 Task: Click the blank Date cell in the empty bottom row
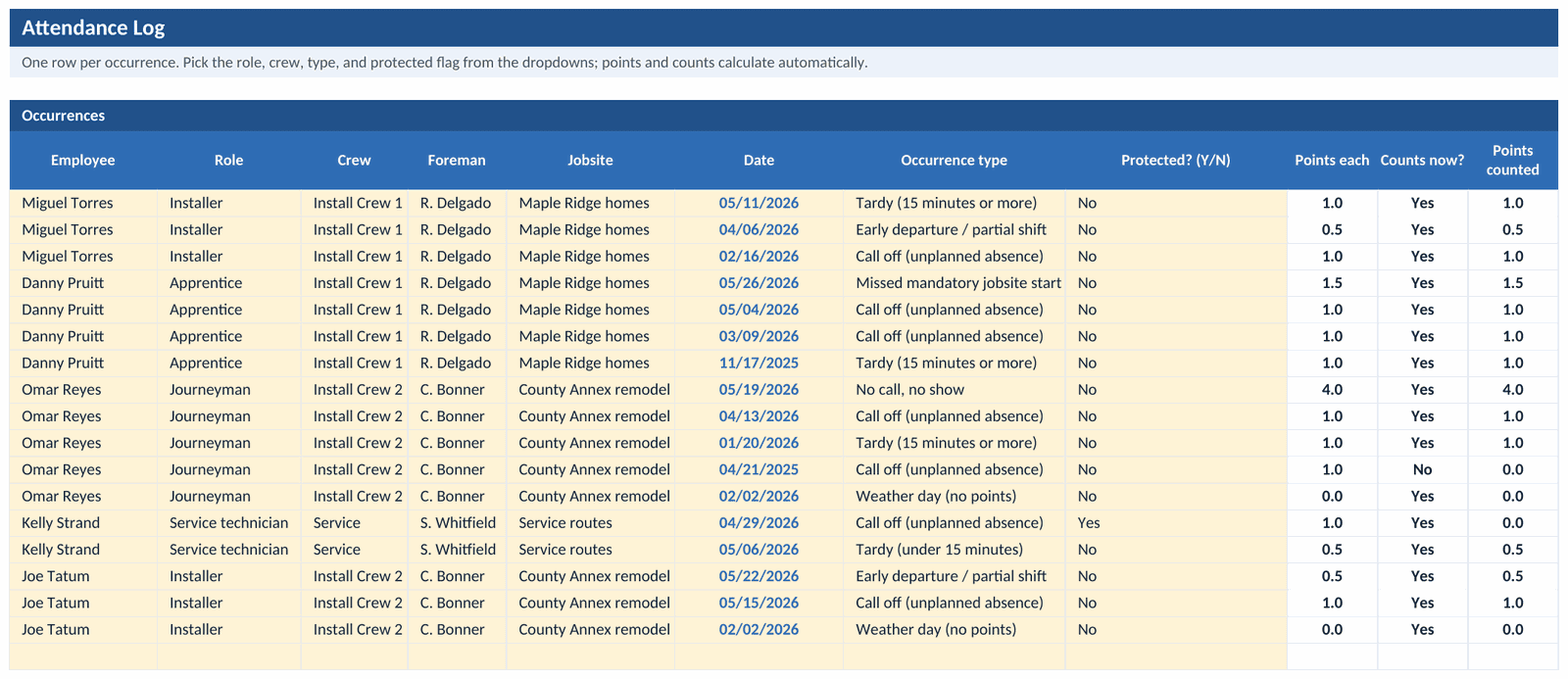tap(759, 656)
